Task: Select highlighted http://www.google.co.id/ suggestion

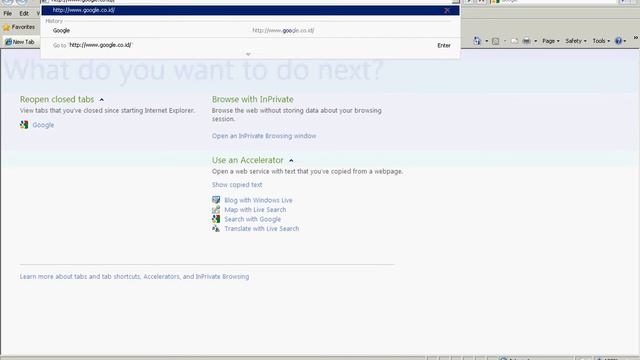Action: (x=250, y=10)
